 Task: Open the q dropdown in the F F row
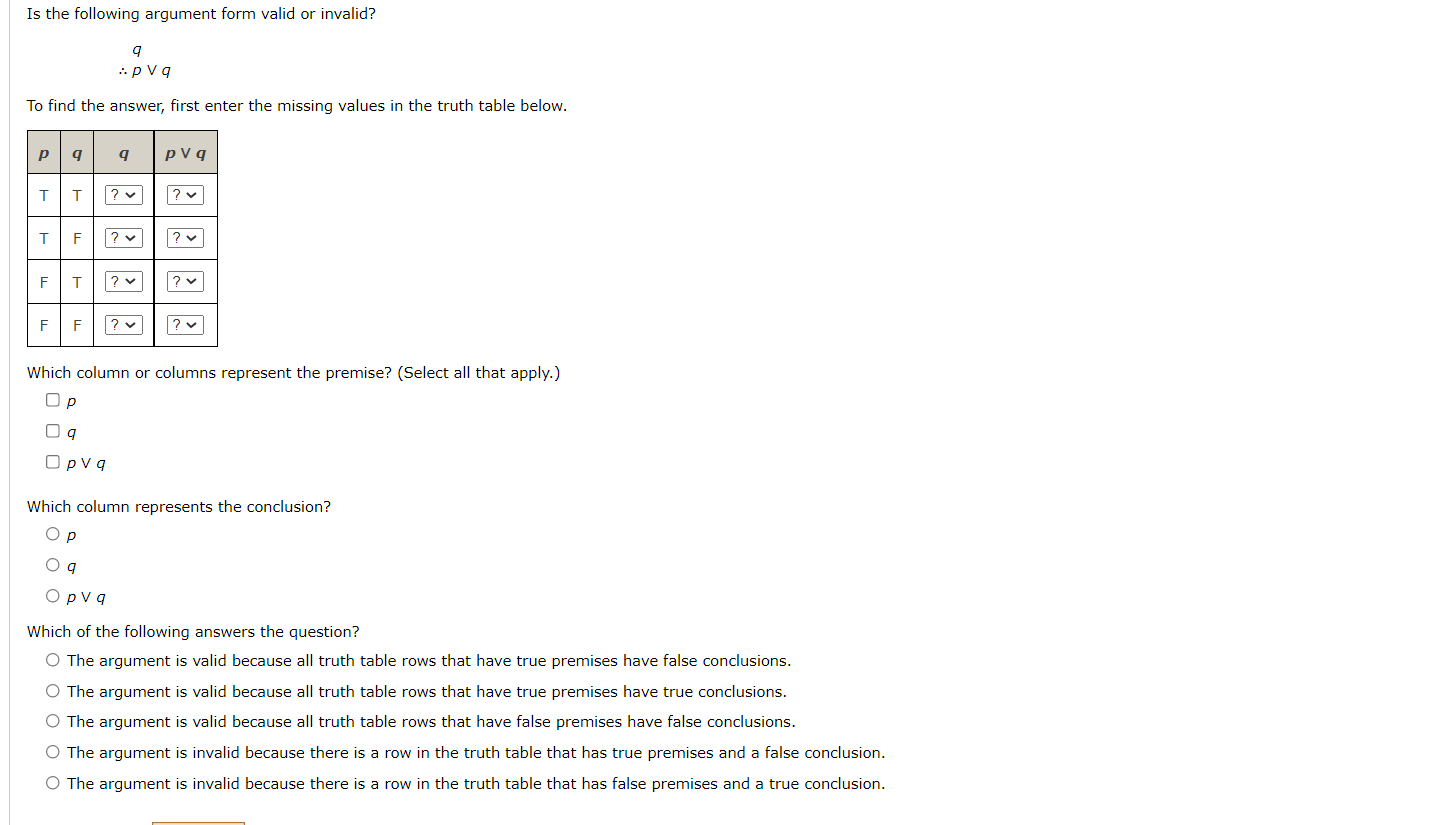tap(123, 324)
